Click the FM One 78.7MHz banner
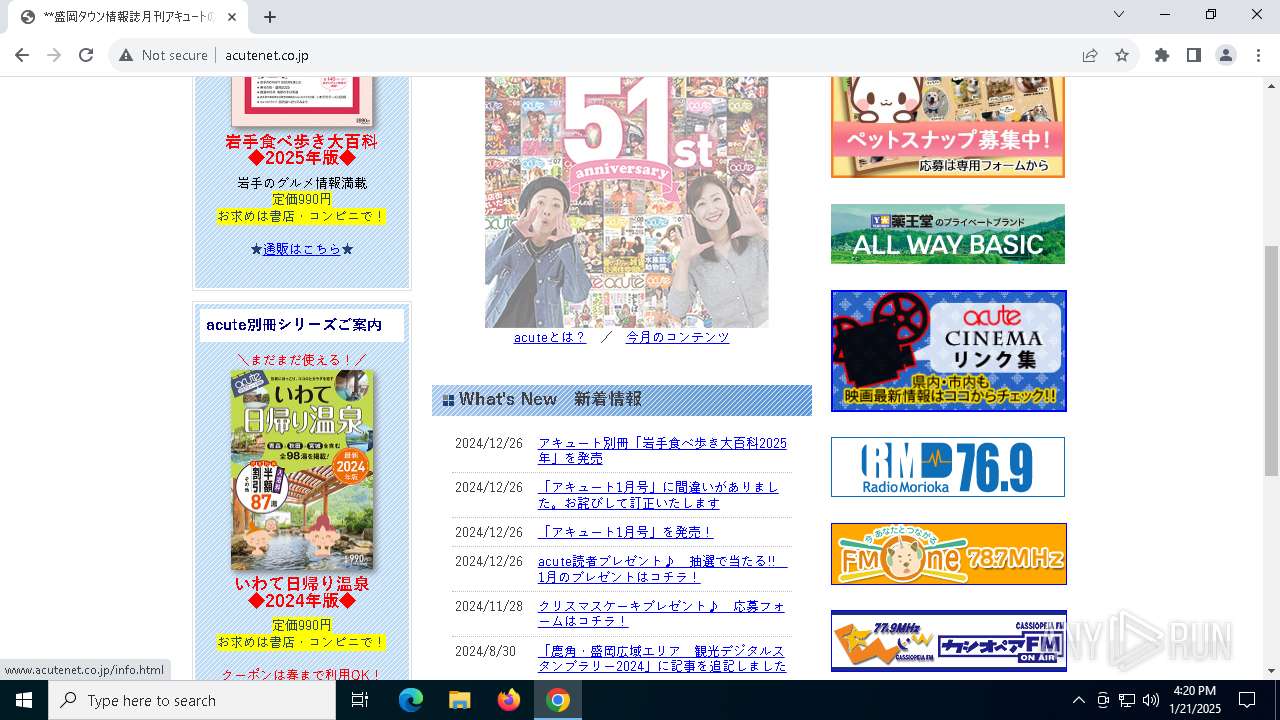The height and width of the screenshot is (720, 1280). point(949,554)
